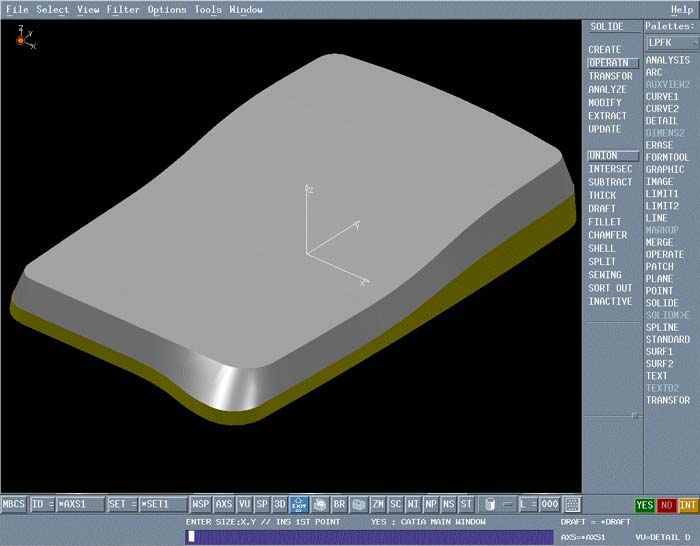Choose the SURF1 palette entry

659,352
